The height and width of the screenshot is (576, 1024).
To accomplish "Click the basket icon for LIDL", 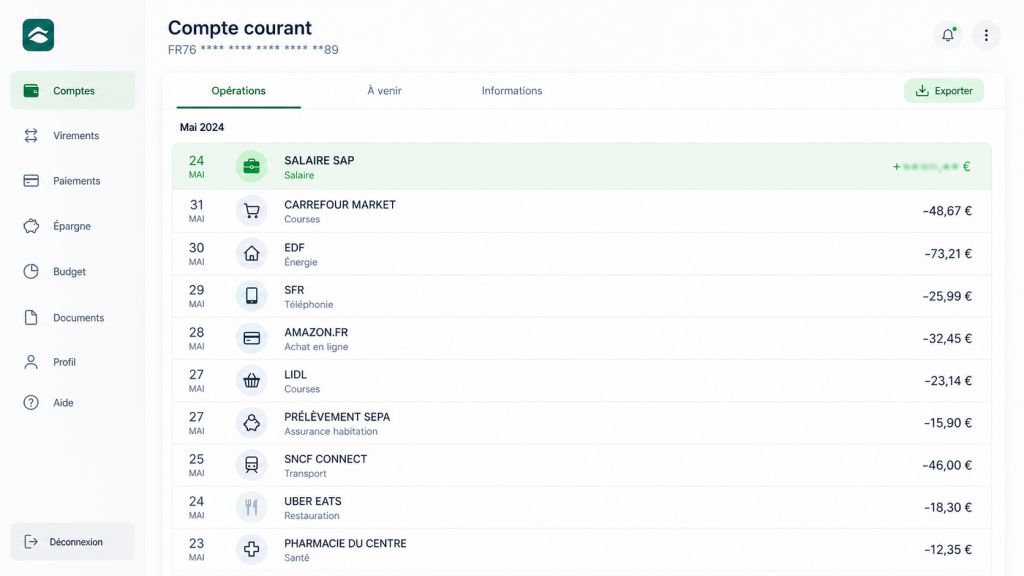I will tap(251, 381).
